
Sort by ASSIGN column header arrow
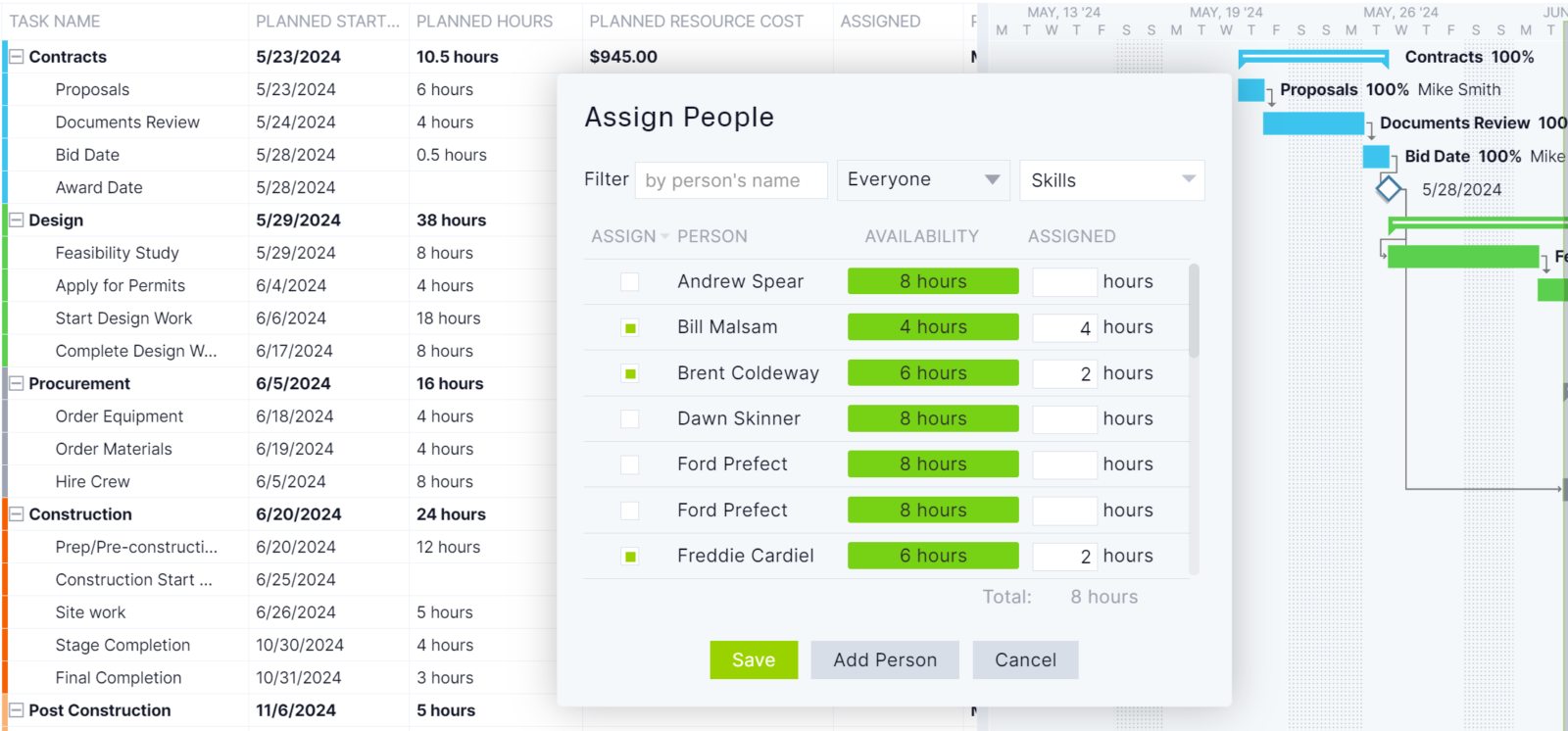[x=665, y=237]
